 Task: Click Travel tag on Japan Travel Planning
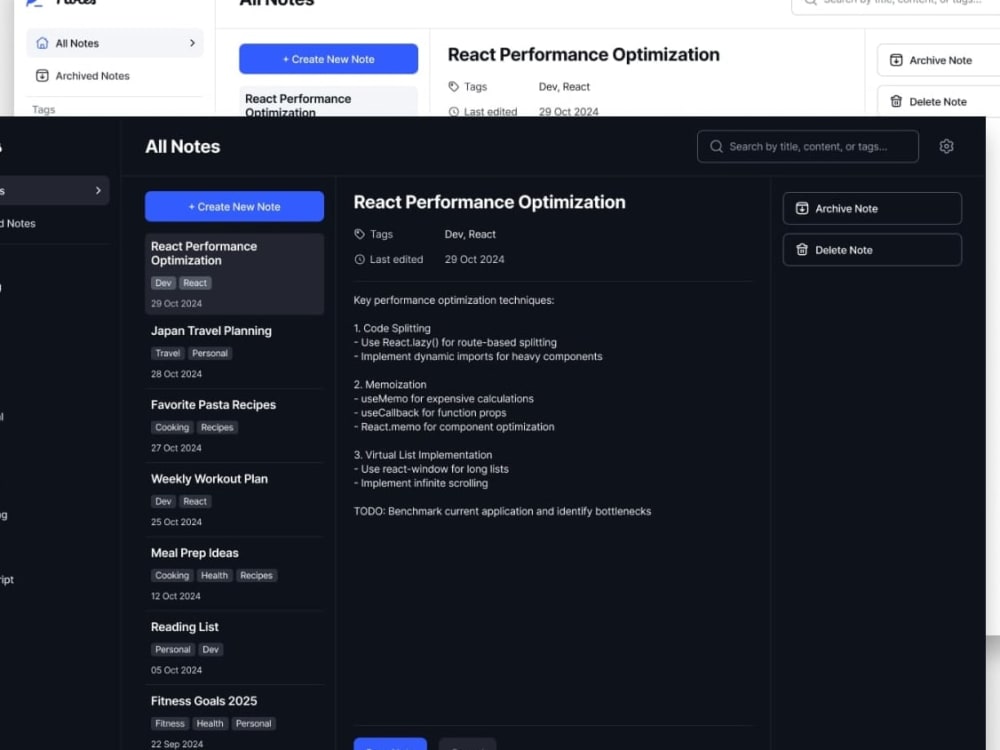pos(168,353)
